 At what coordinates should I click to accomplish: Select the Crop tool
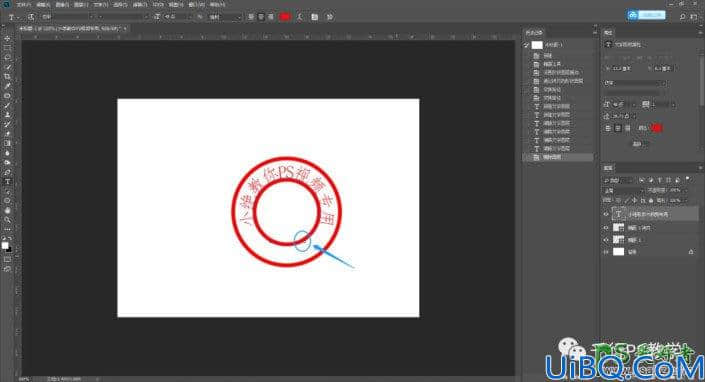[x=7, y=76]
